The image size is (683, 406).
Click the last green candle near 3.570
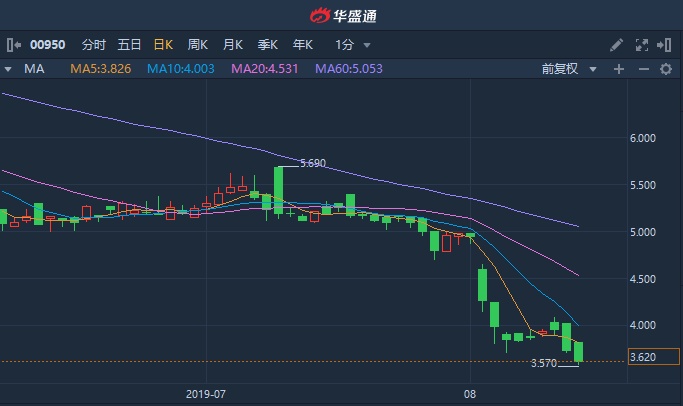tap(578, 352)
